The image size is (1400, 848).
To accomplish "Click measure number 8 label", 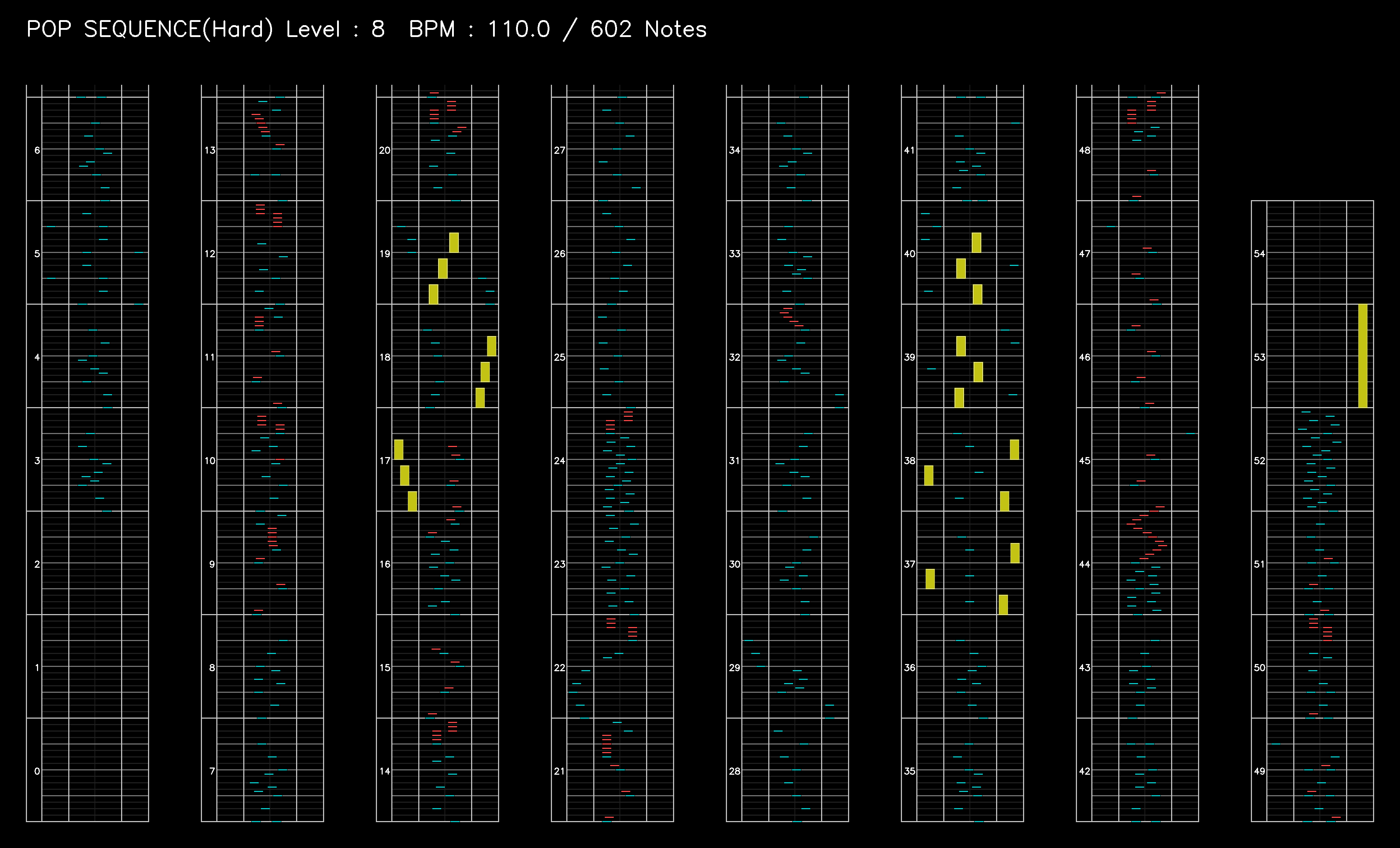I will point(212,667).
